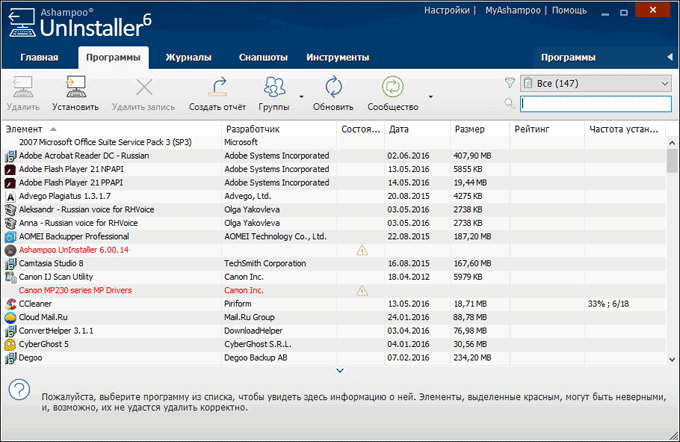Click the AOMEI Backupper Professional icon
Image resolution: width=680 pixels, height=442 pixels.
(x=10, y=237)
